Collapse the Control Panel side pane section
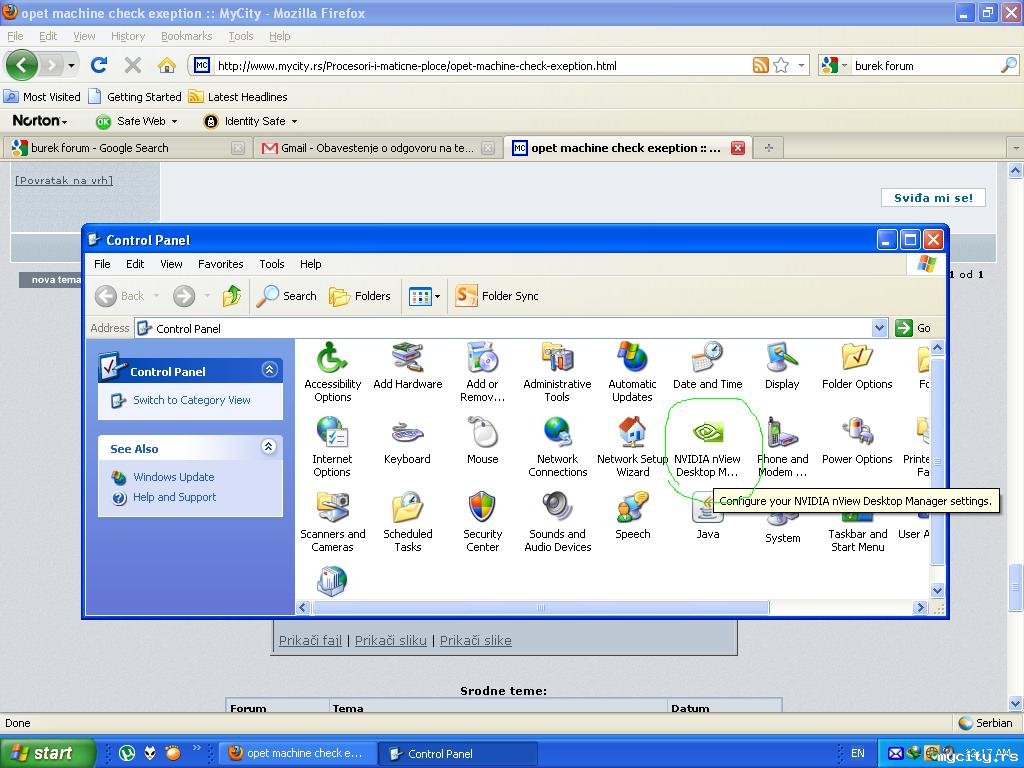 click(269, 370)
